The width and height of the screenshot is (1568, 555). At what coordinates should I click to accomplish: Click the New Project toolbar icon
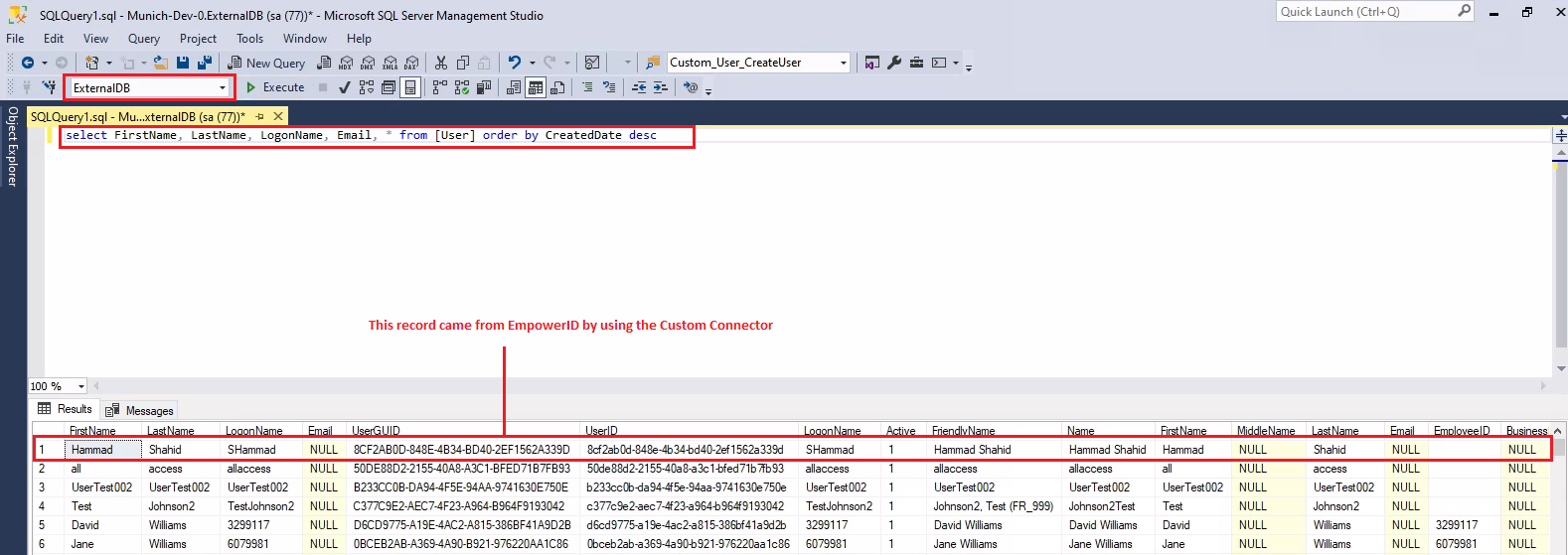click(x=91, y=63)
